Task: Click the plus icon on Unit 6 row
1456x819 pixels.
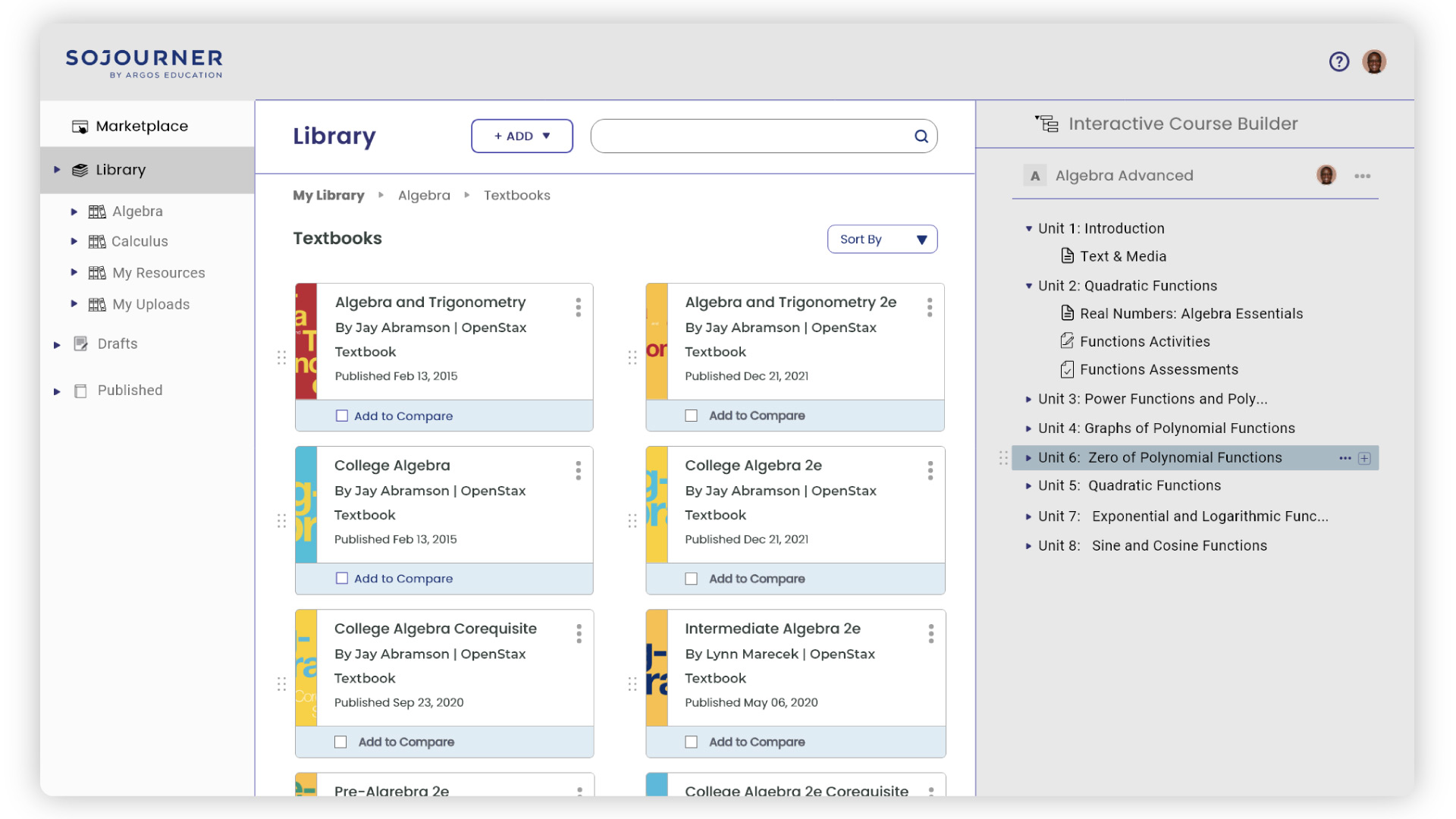Action: (1364, 458)
